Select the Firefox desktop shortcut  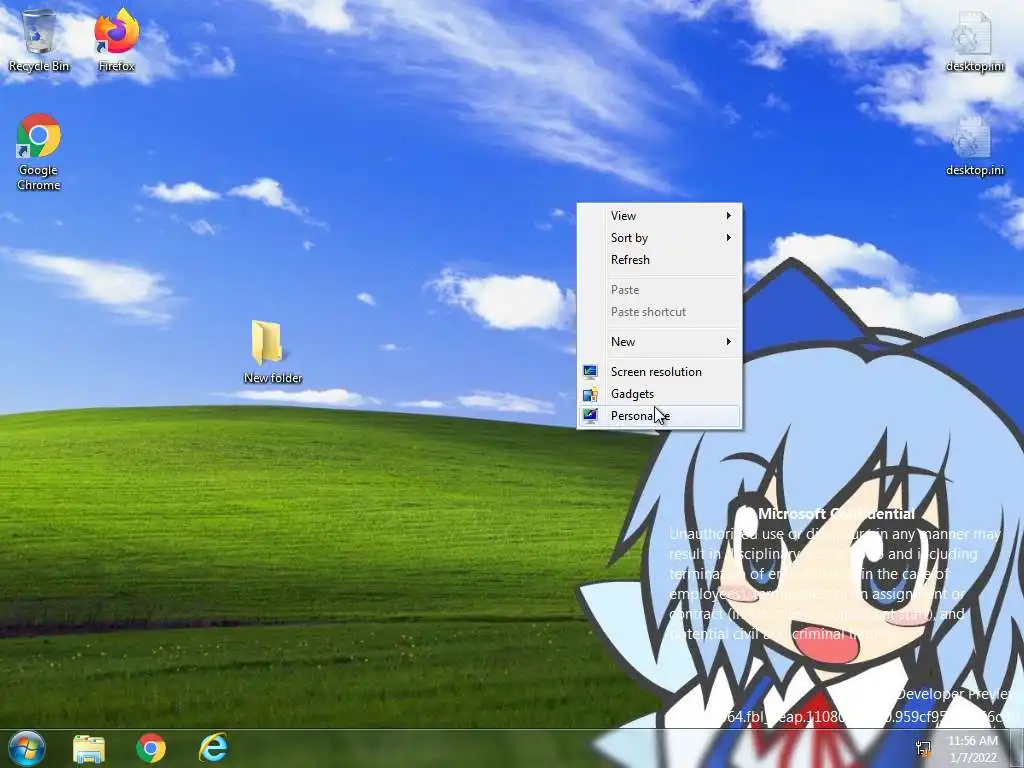(x=116, y=40)
